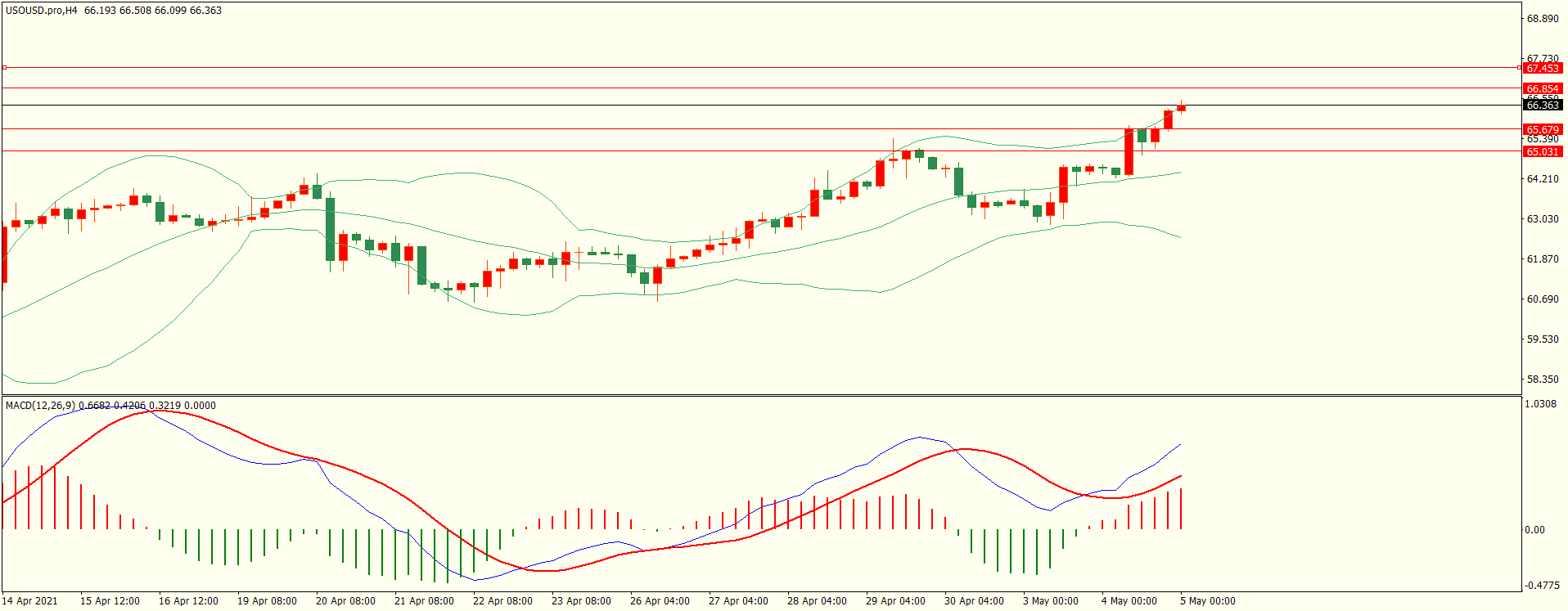The height and width of the screenshot is (611, 1568).
Task: Click the 20 Apr 08:00 time label
Action: pyautogui.click(x=345, y=601)
